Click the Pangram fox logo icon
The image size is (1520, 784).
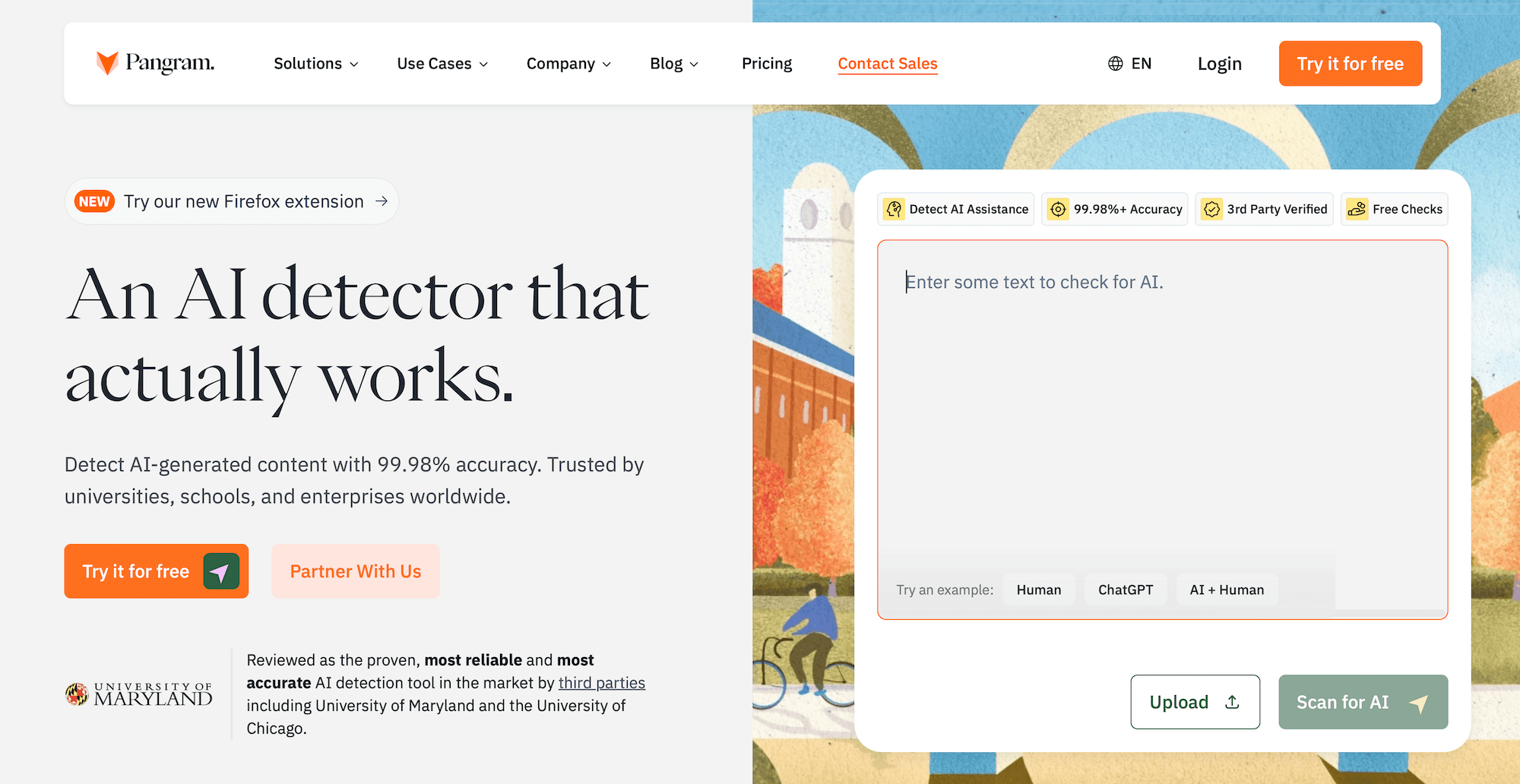point(107,63)
